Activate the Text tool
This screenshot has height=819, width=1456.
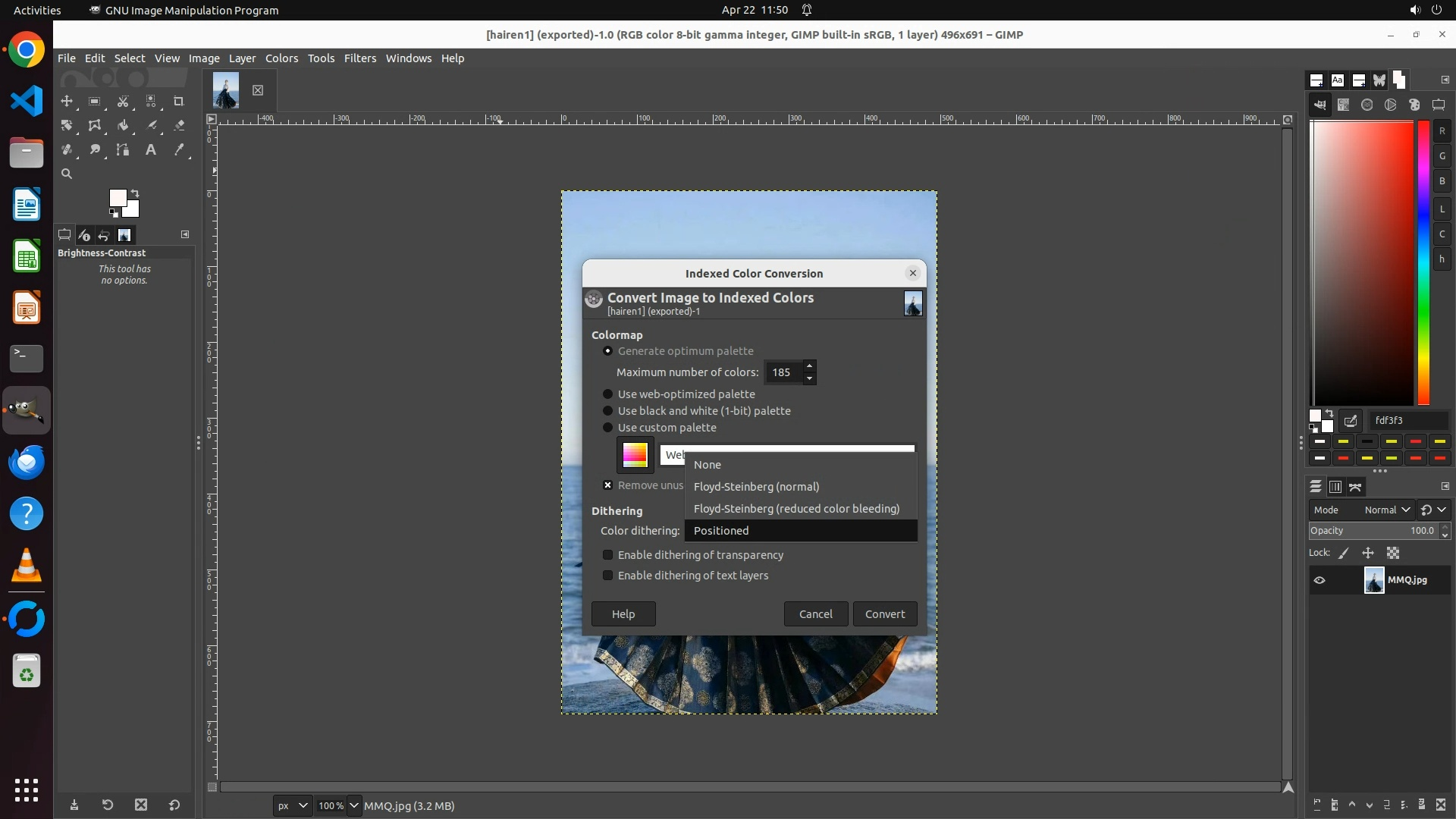coord(151,149)
